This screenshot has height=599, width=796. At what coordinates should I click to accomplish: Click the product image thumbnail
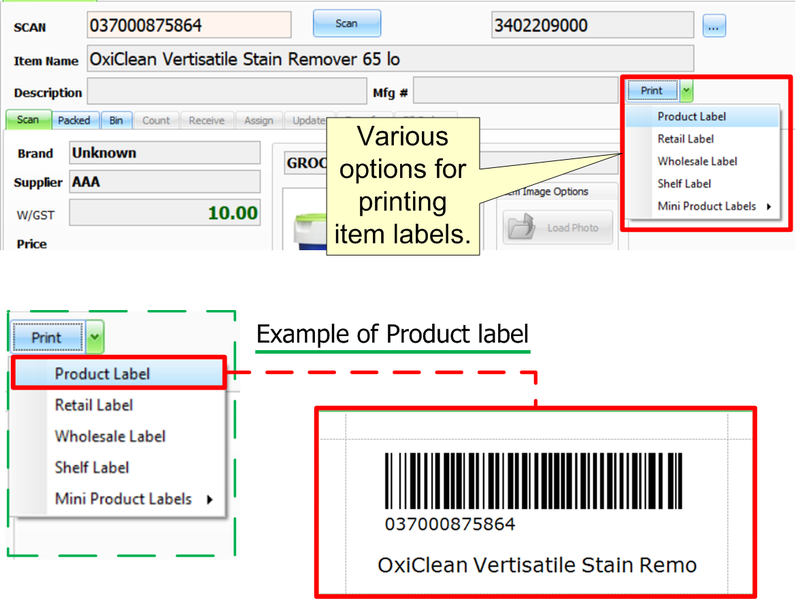coord(310,231)
